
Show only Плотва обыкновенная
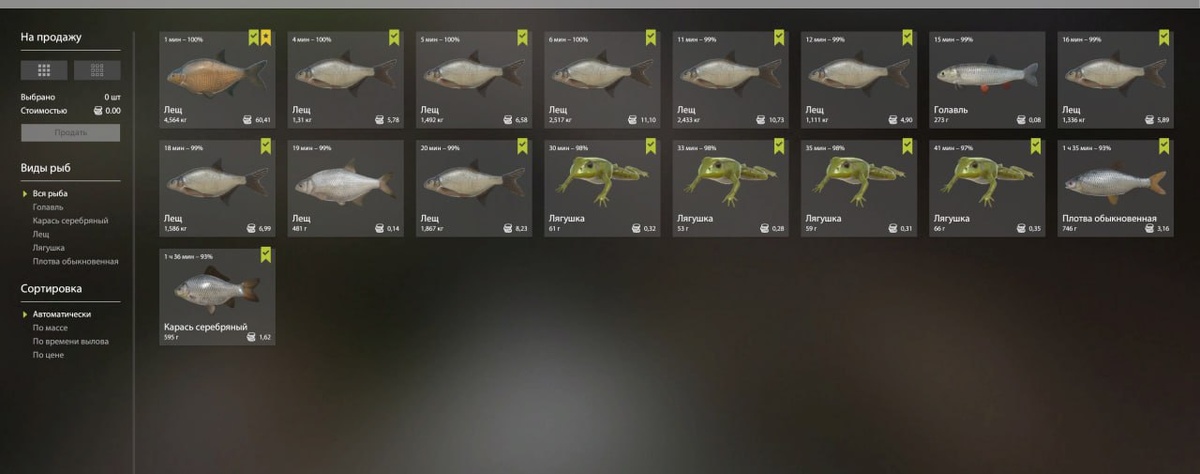click(76, 261)
